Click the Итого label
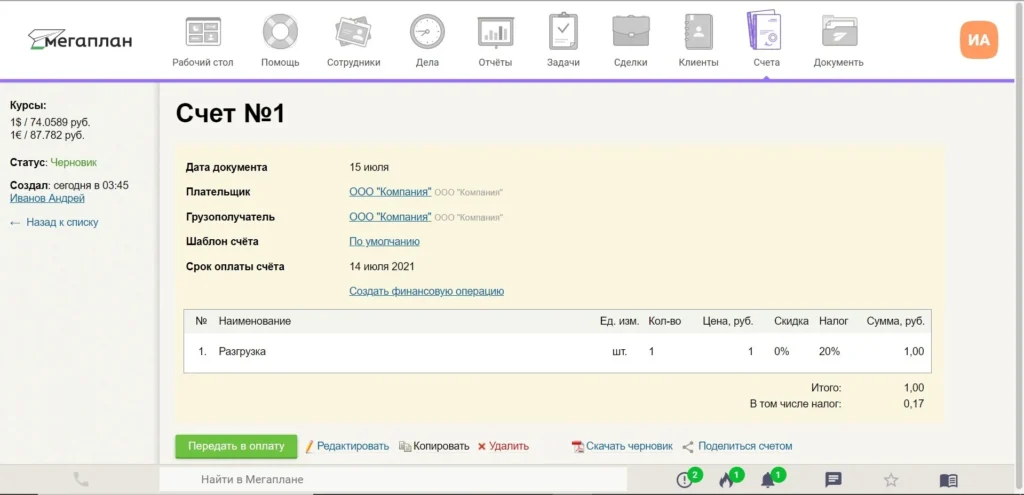The image size is (1024, 495). (826, 387)
